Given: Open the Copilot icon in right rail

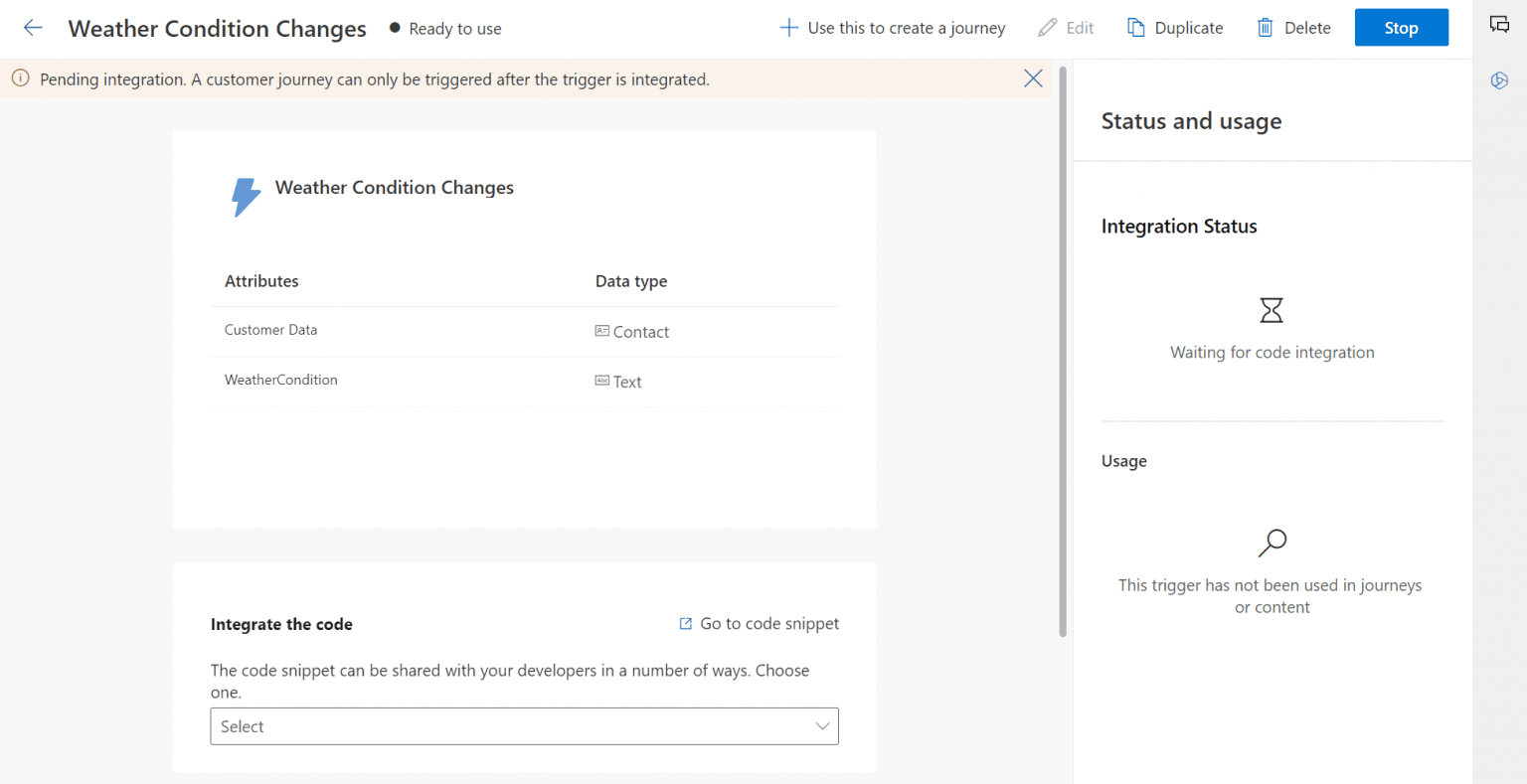Looking at the screenshot, I should coord(1499,80).
